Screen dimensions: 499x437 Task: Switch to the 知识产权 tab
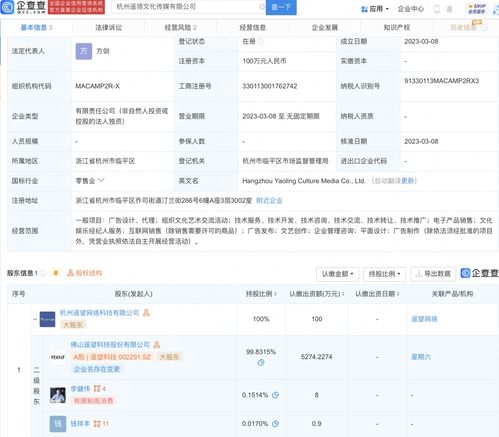[x=397, y=28]
